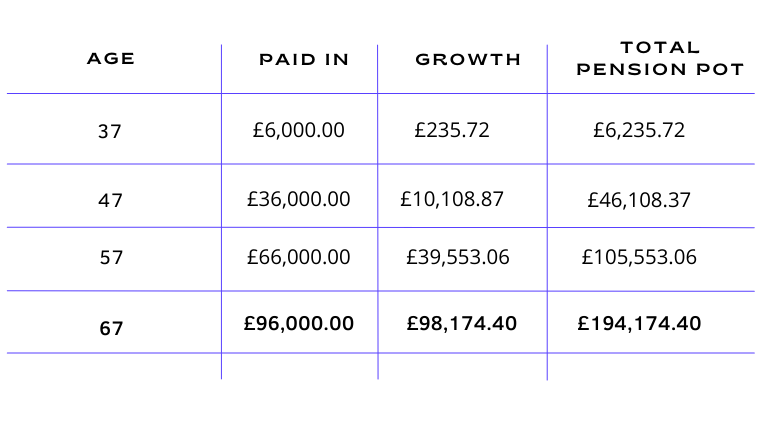The height and width of the screenshot is (426, 757).
Task: Click the £10,108.87 growth figure
Action: [x=452, y=199]
